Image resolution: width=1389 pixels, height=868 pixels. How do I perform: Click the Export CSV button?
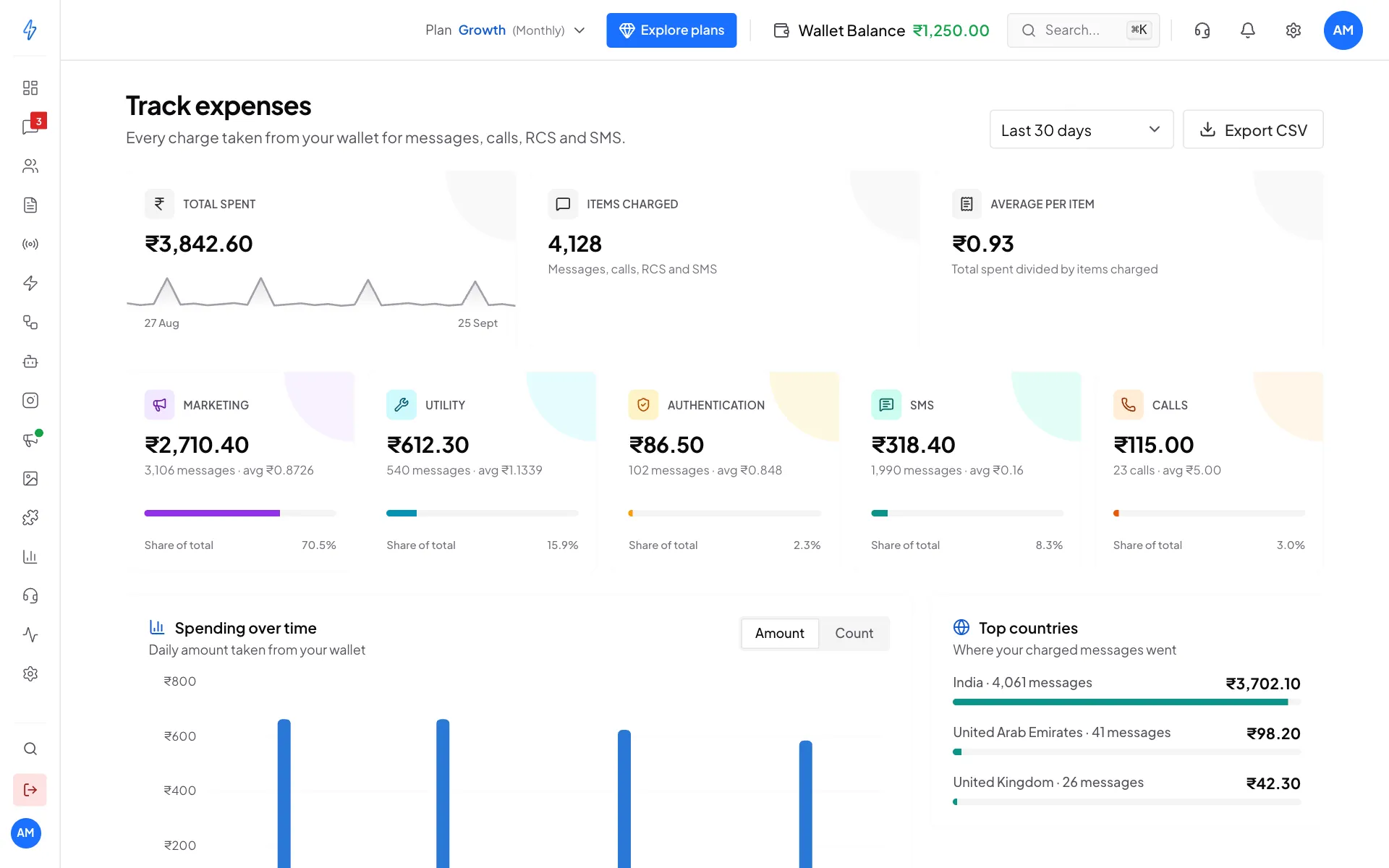[1252, 129]
